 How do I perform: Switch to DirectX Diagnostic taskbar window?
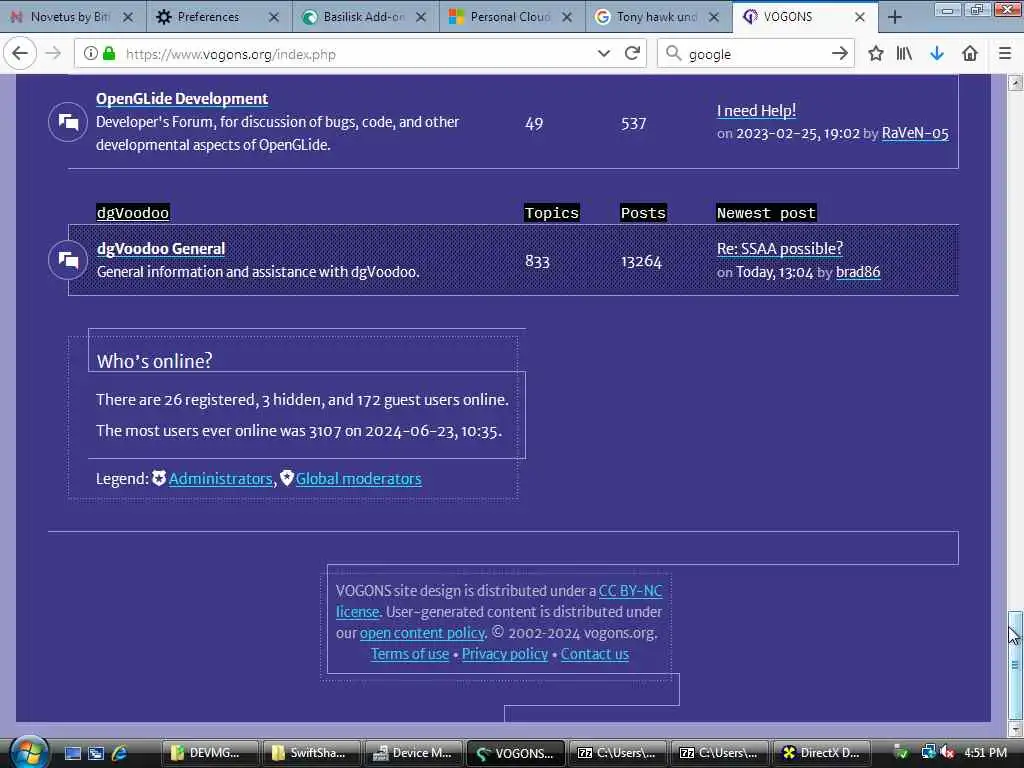[x=823, y=753]
